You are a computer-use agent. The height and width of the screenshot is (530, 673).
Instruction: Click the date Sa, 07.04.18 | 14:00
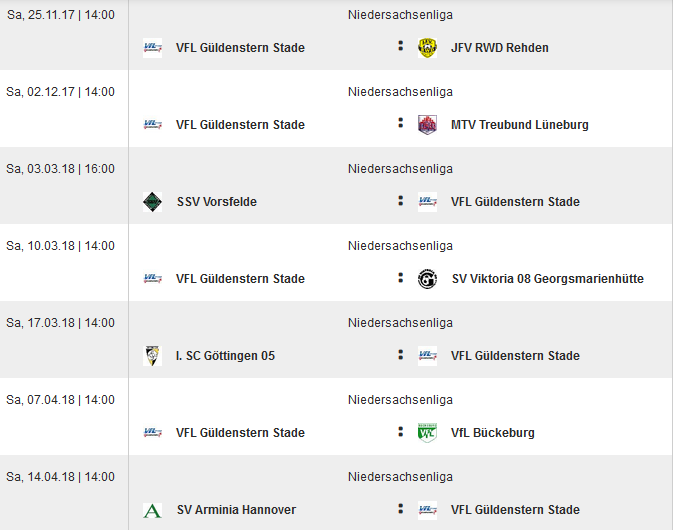(61, 400)
